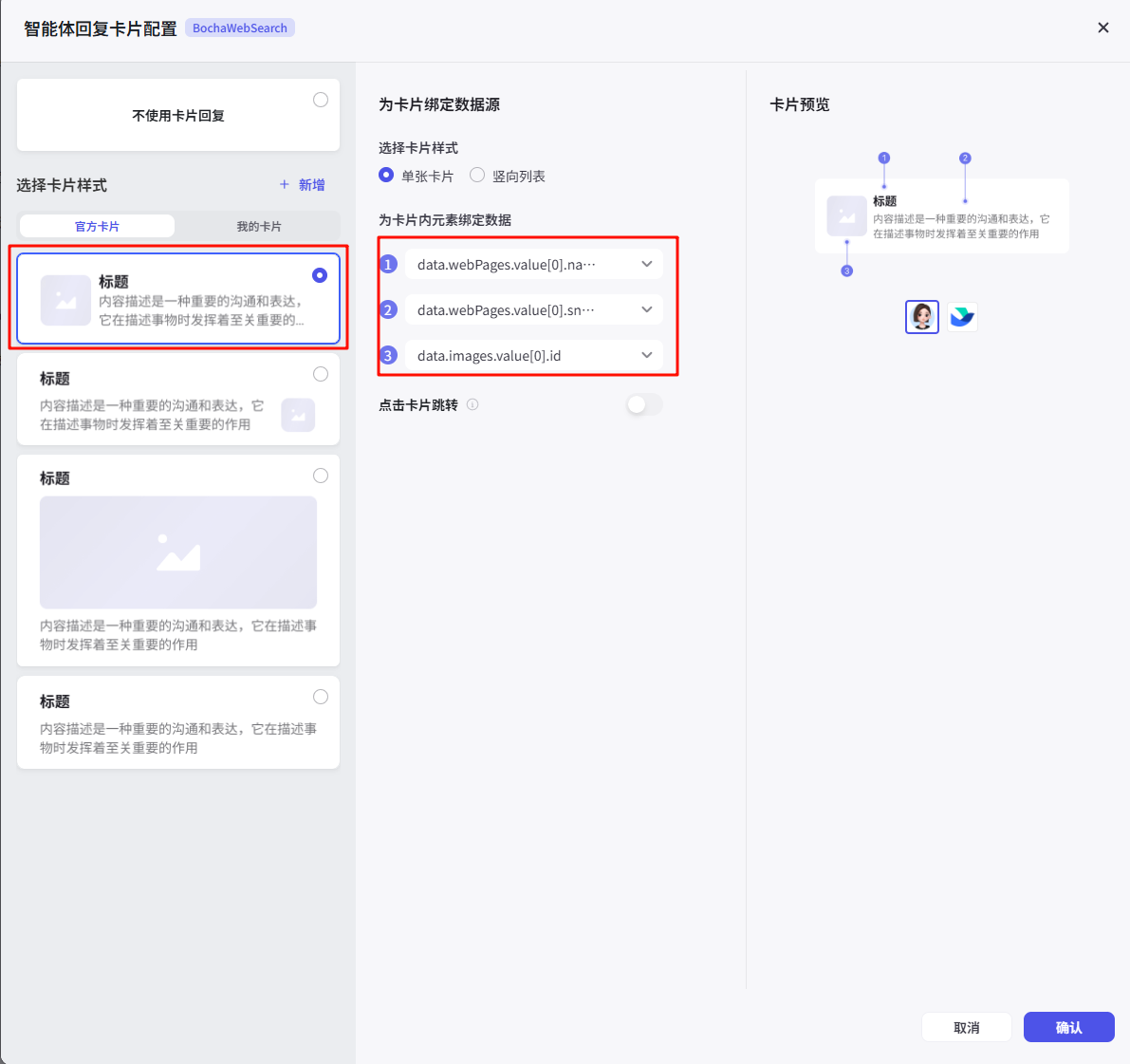Viewport: 1130px width, 1064px height.
Task: Select the 不使用卡片回复 radio option
Action: [x=320, y=99]
